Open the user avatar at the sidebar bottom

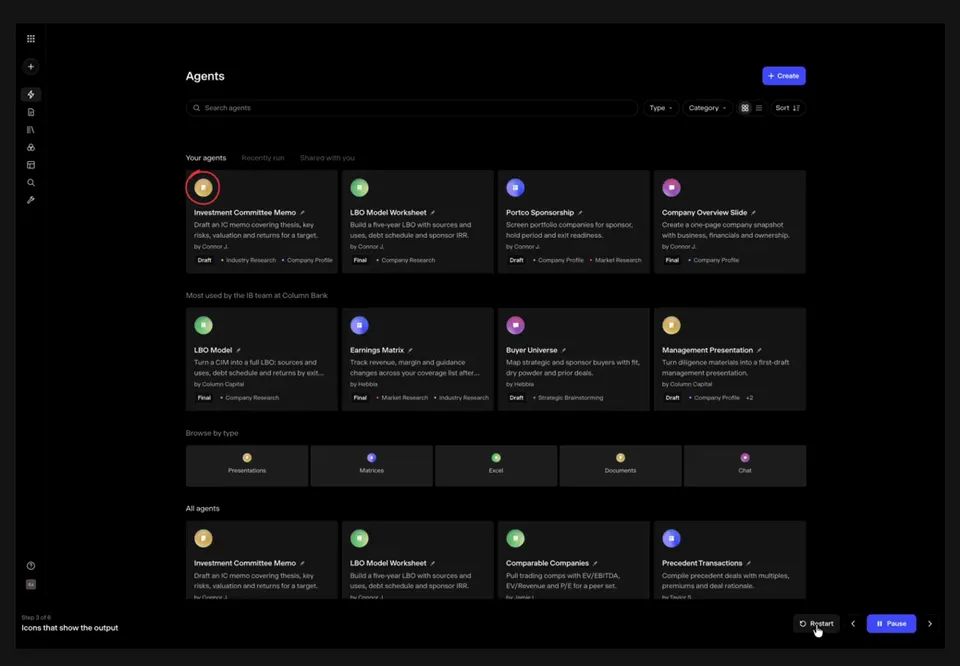click(x=31, y=585)
